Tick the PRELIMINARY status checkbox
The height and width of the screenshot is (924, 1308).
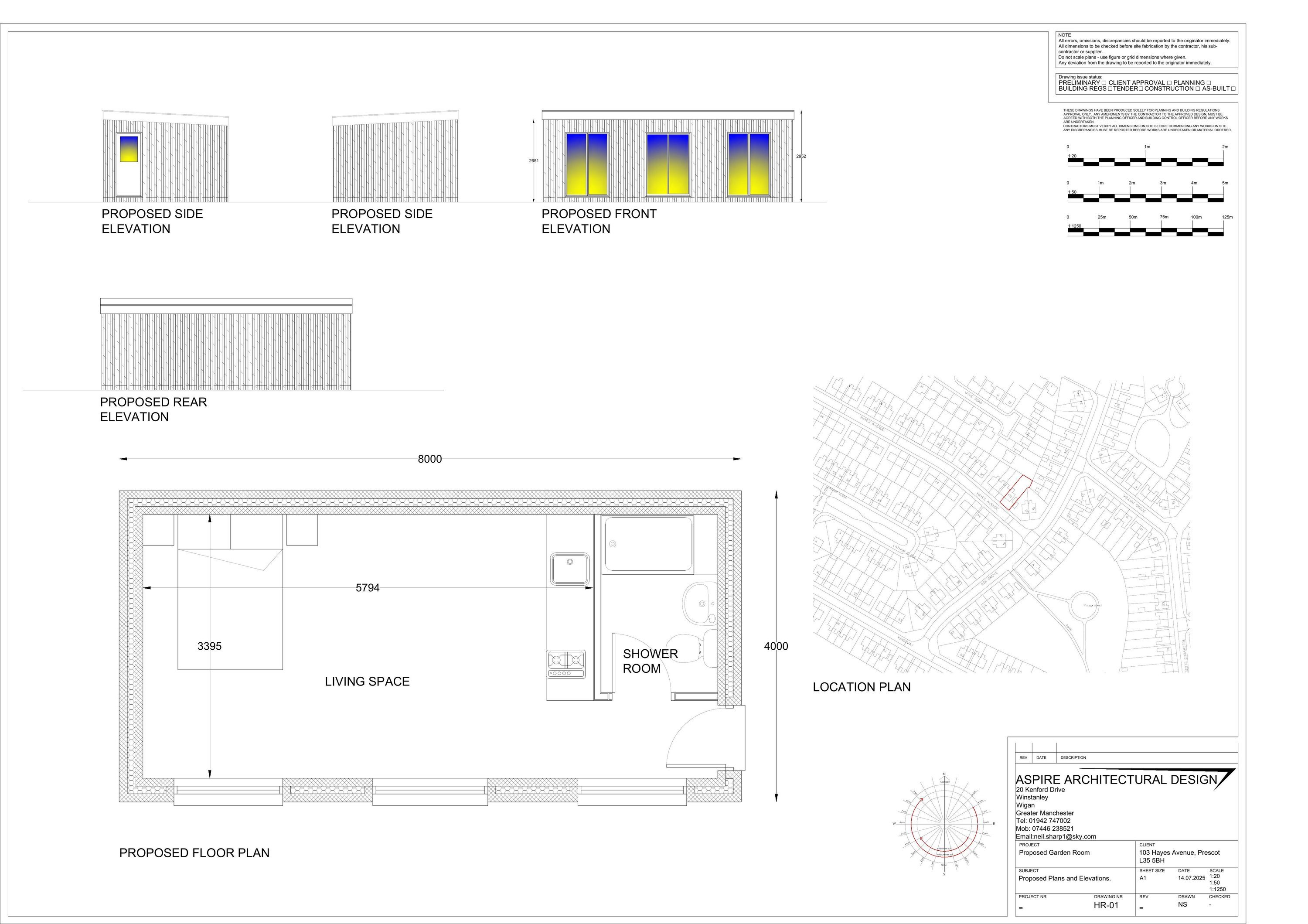(1104, 83)
